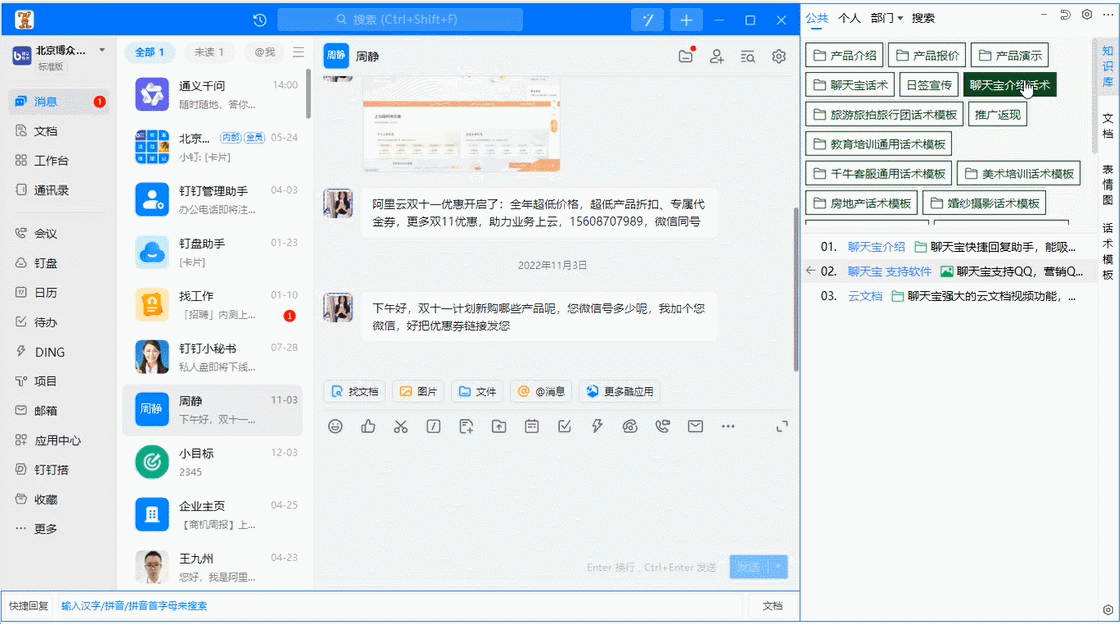Open the 聊天宝话术 folder
Screen dimensions: 1120x624
pos(850,85)
